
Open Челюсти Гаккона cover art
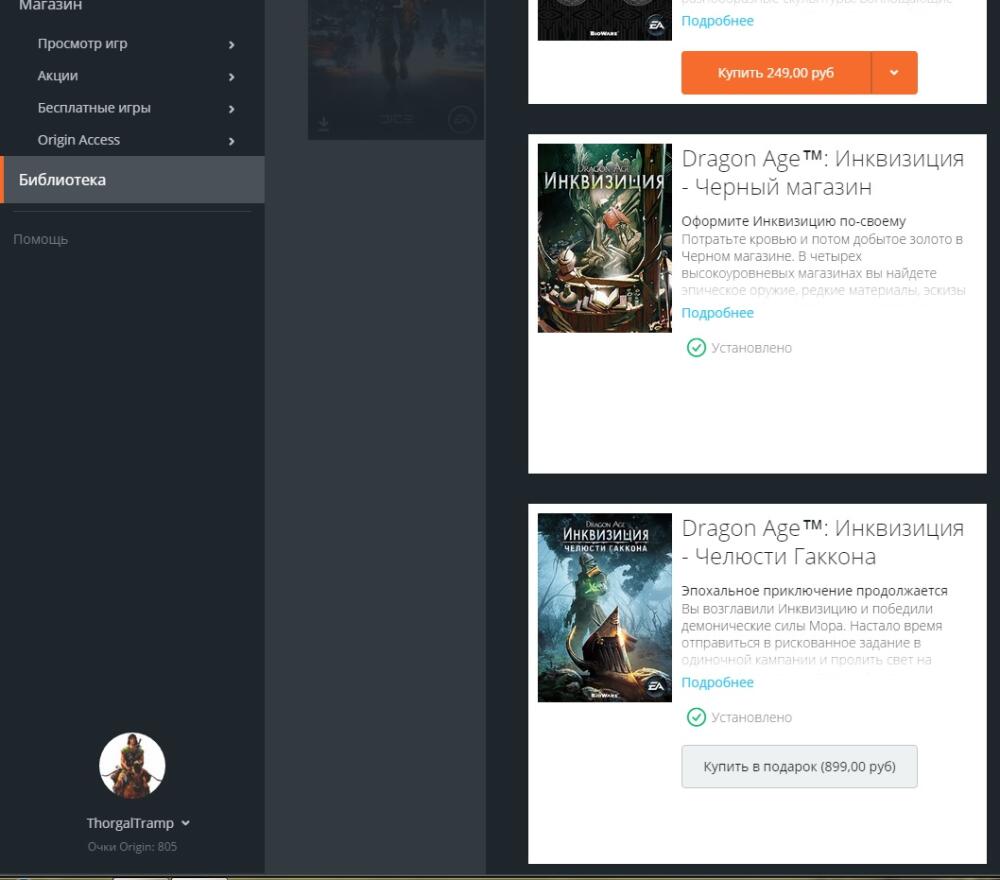(x=605, y=608)
